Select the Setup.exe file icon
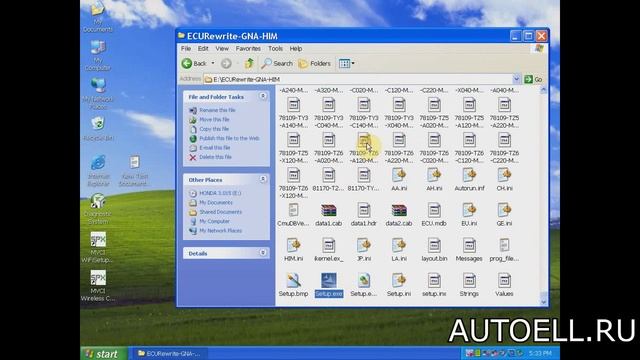 point(329,281)
